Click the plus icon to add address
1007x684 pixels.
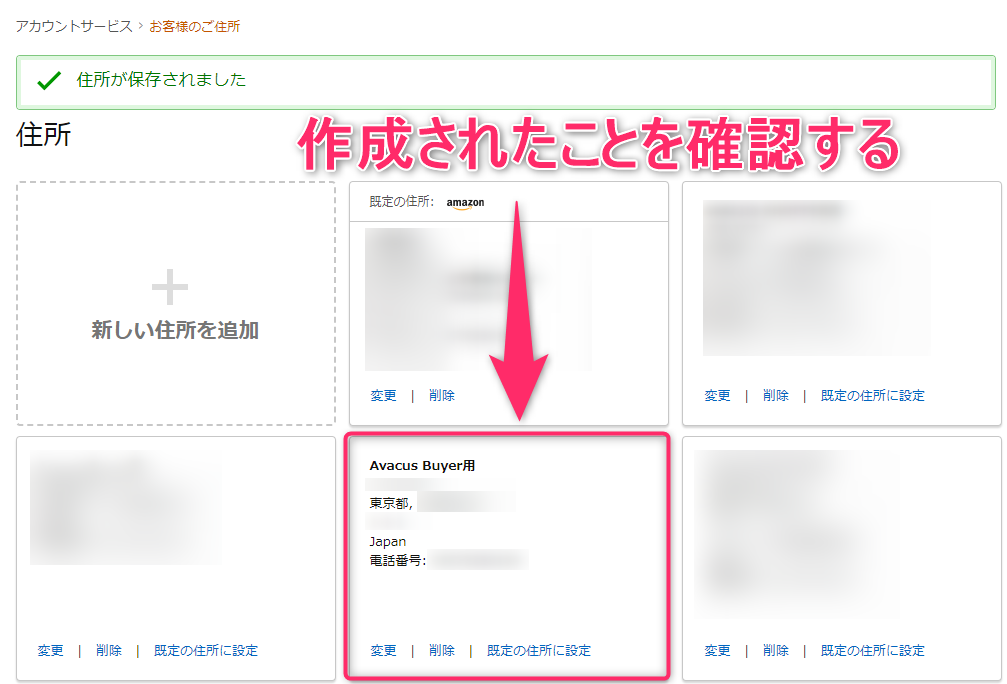(170, 289)
